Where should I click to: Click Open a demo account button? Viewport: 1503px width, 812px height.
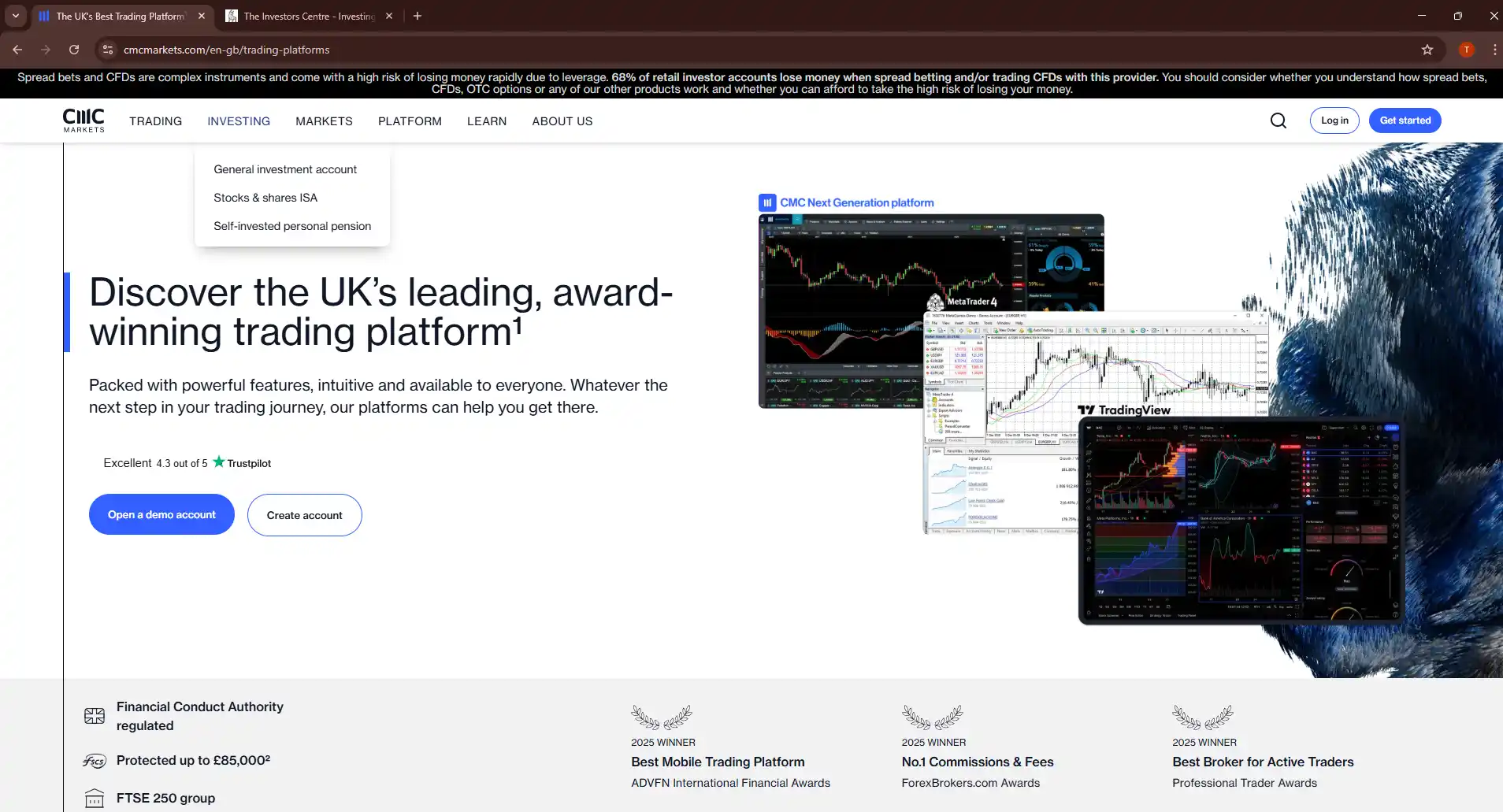click(x=161, y=514)
